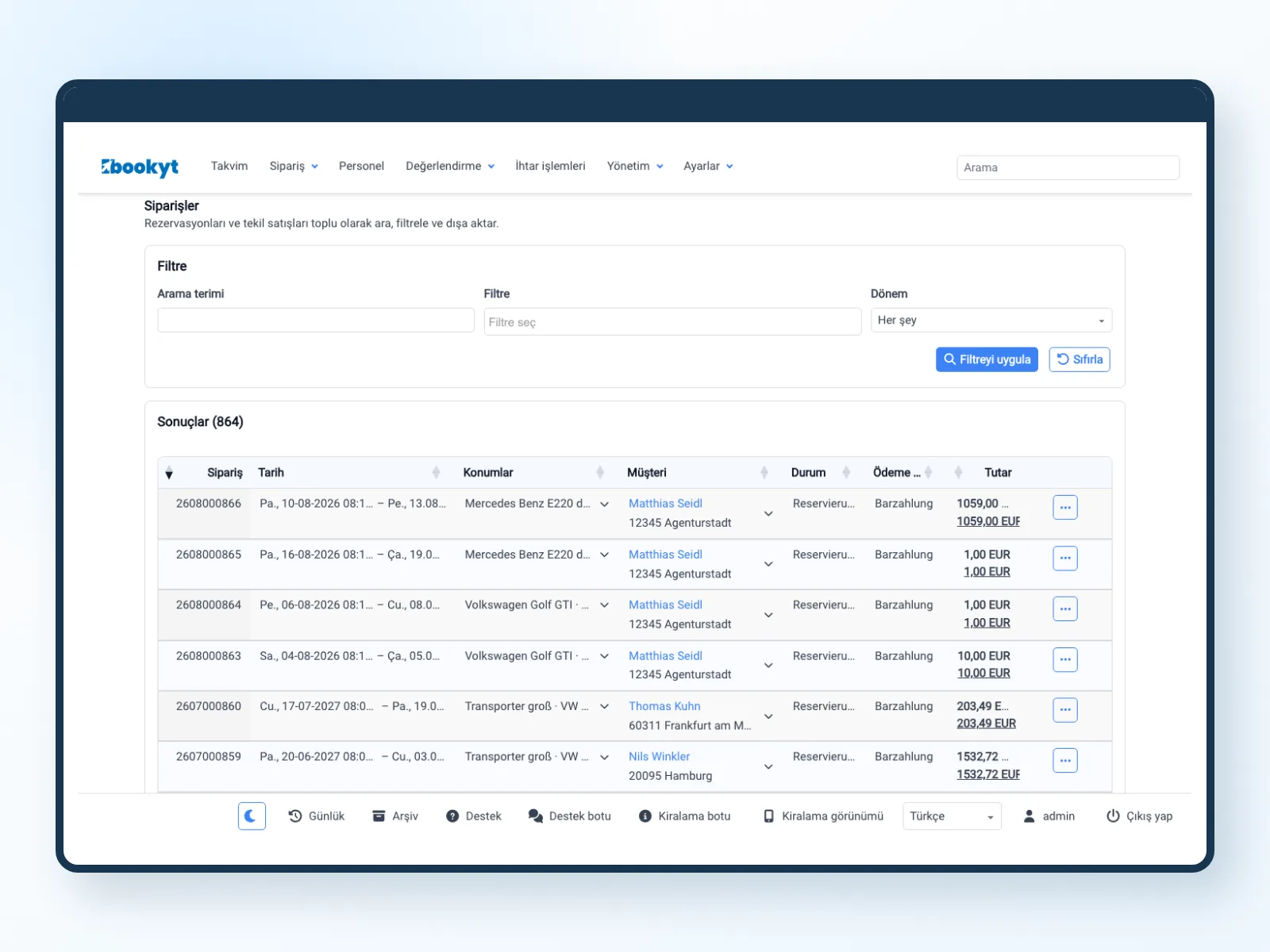Click the Filtre seç field

pyautogui.click(x=672, y=321)
